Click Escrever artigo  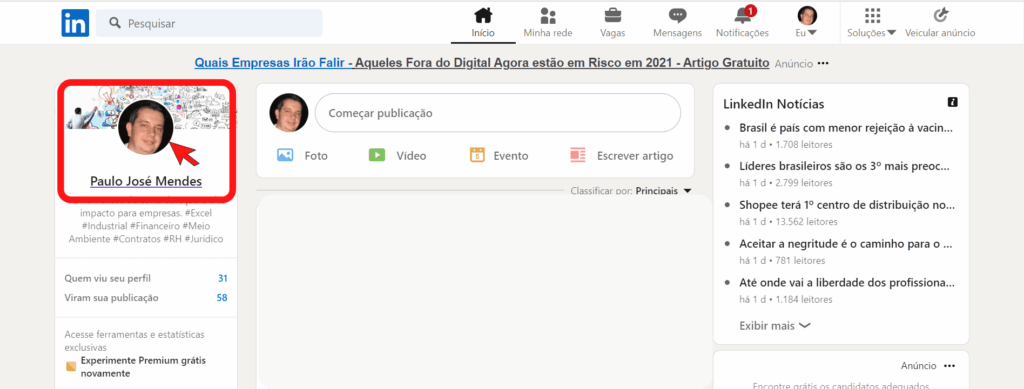click(x=621, y=156)
